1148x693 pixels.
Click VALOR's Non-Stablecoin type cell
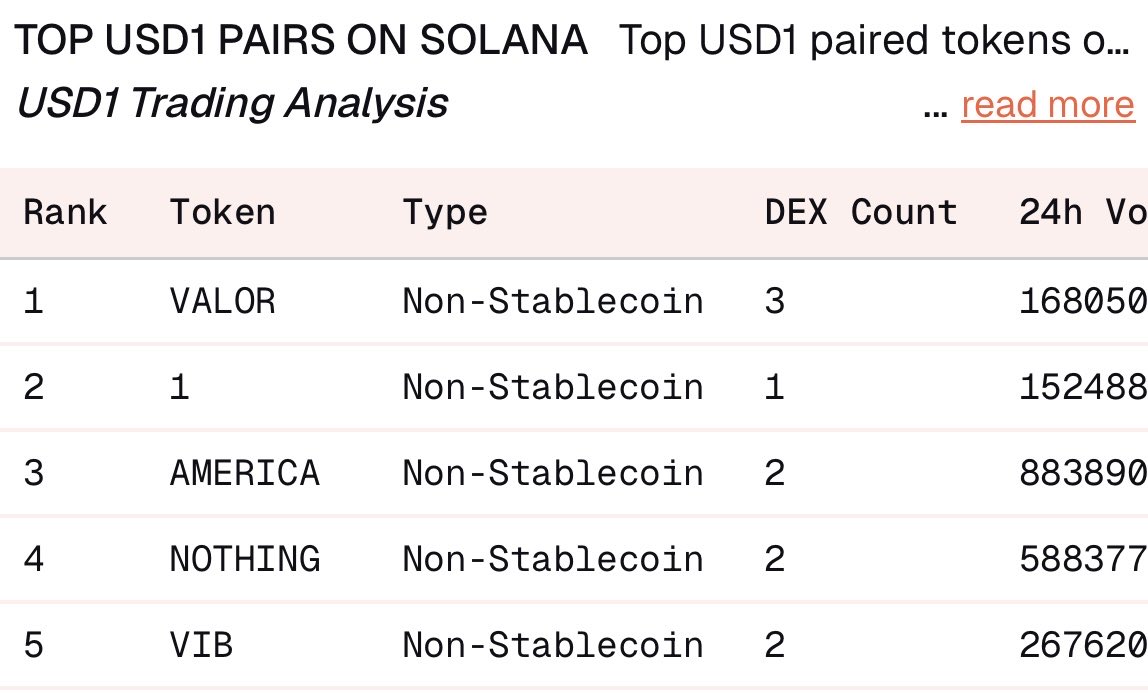(x=552, y=301)
